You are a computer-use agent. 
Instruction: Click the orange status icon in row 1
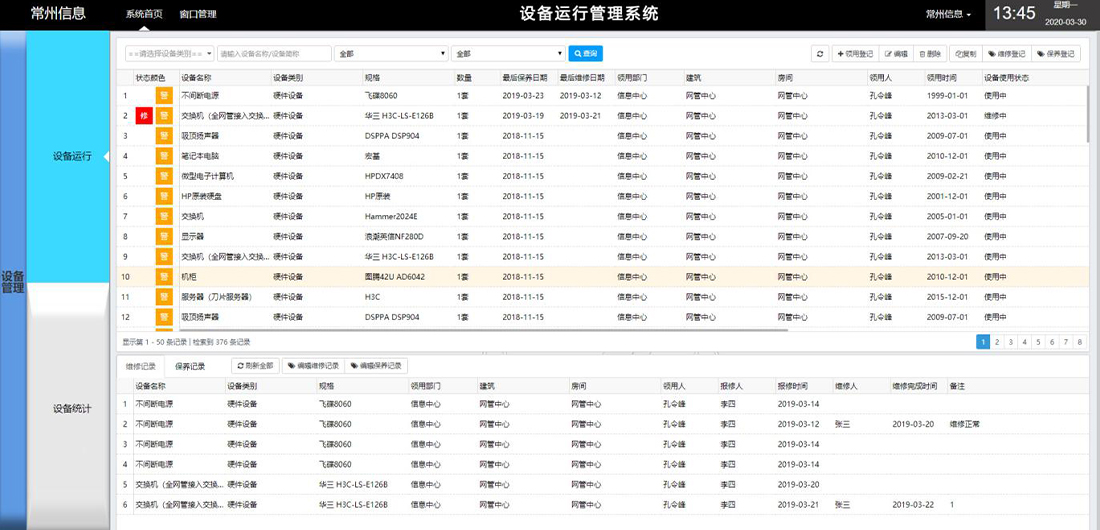point(164,96)
